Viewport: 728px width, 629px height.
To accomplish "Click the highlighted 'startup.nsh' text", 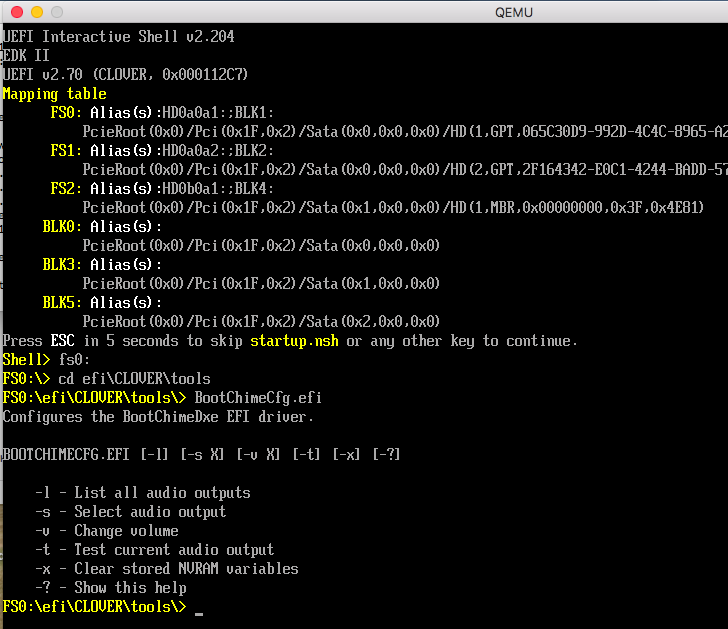I will click(x=294, y=341).
